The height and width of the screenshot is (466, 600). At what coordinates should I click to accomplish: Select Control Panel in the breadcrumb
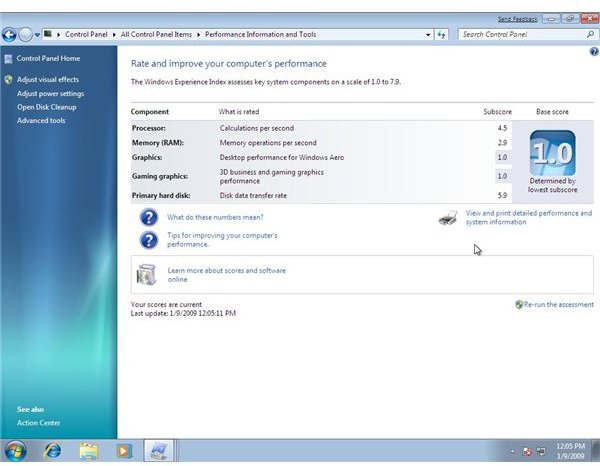(x=86, y=34)
